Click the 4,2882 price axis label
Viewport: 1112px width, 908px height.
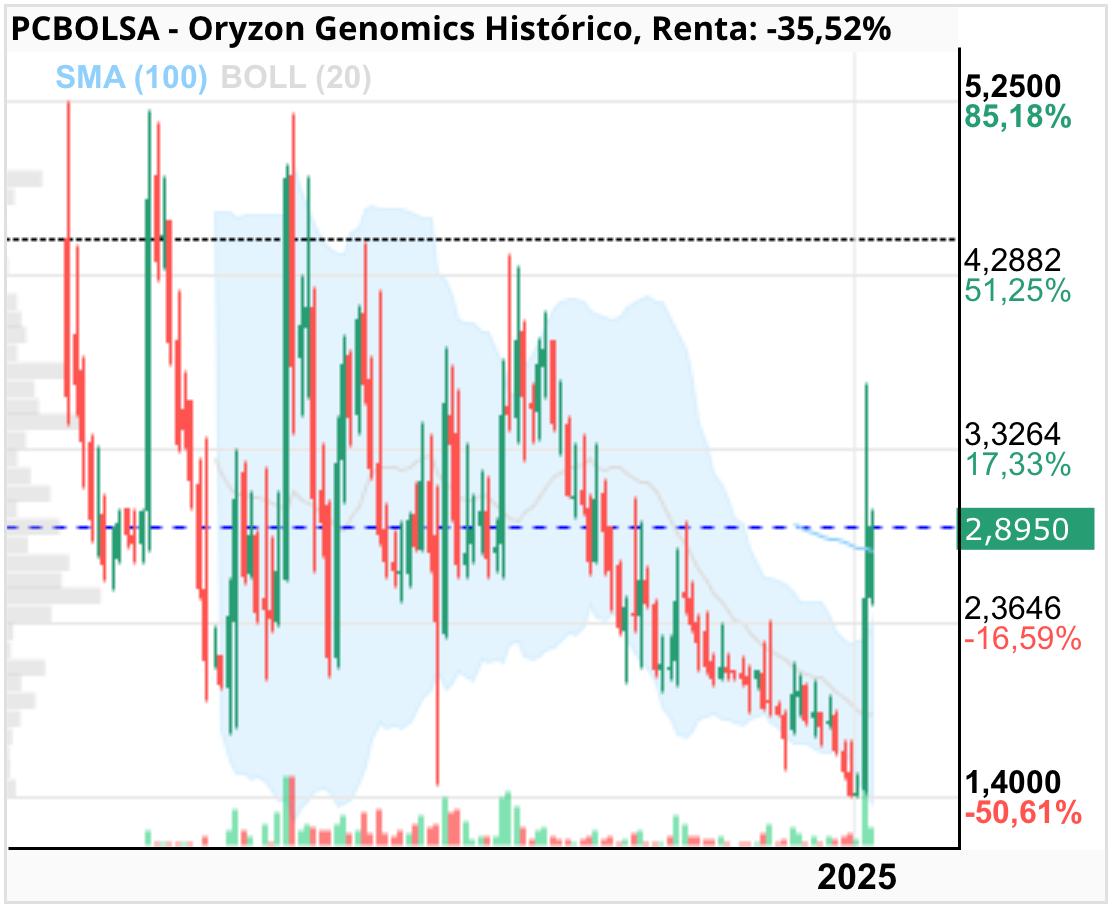point(1013,260)
